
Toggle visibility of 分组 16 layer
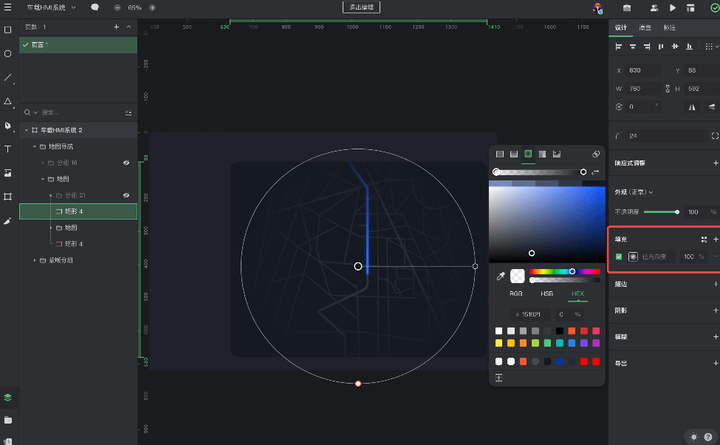(x=126, y=163)
